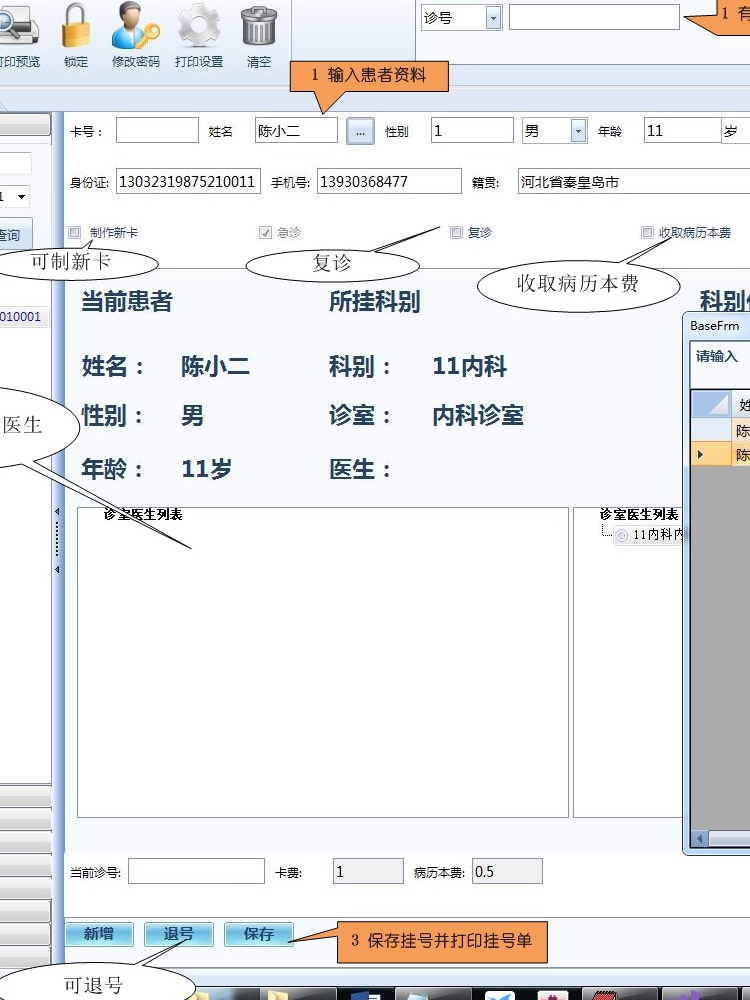This screenshot has width=750, height=1000.
Task: Enable the 制作新卡 checkbox
Action: (75, 232)
